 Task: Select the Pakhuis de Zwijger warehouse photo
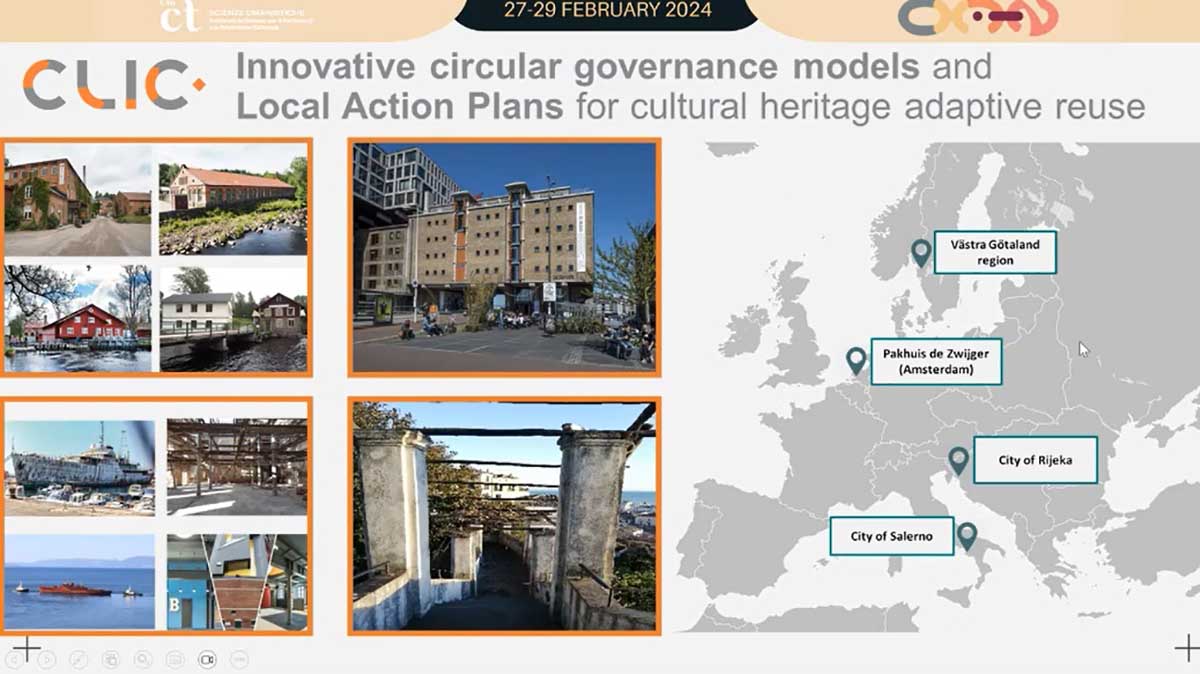pos(505,257)
